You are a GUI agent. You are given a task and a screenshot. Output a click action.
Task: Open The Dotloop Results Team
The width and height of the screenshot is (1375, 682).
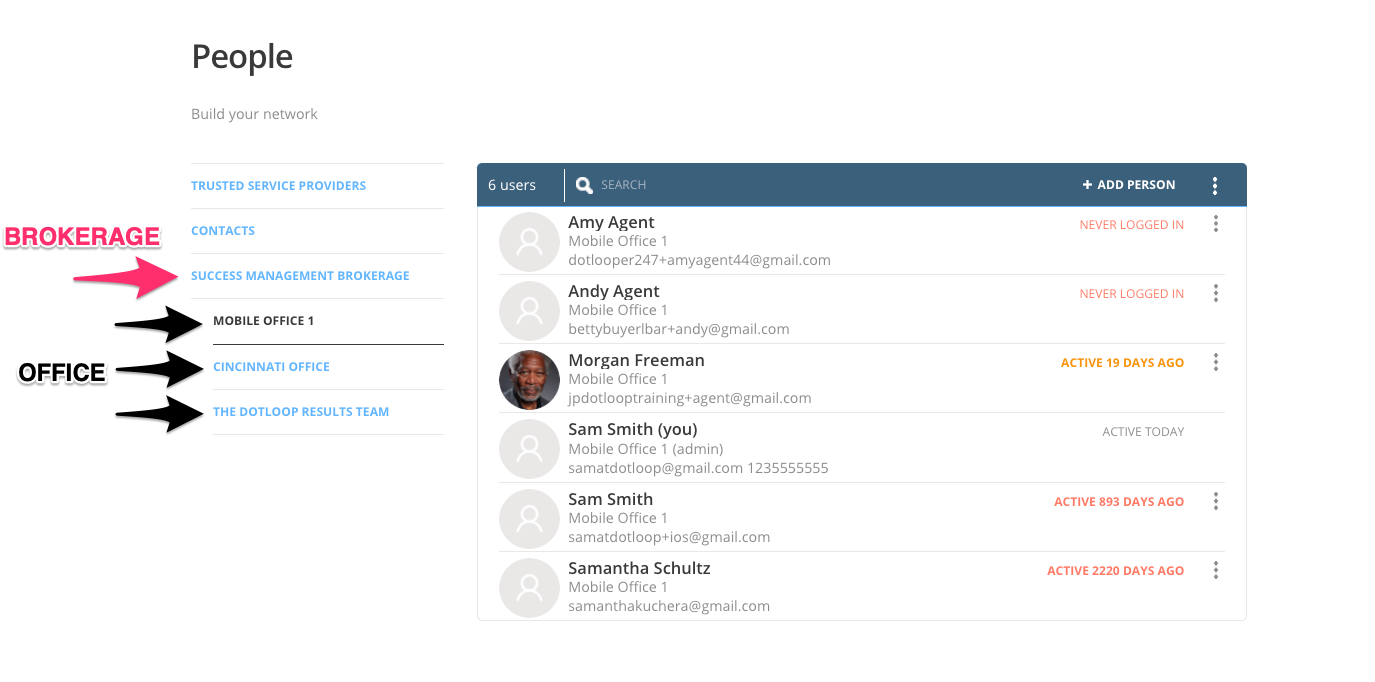pyautogui.click(x=301, y=412)
